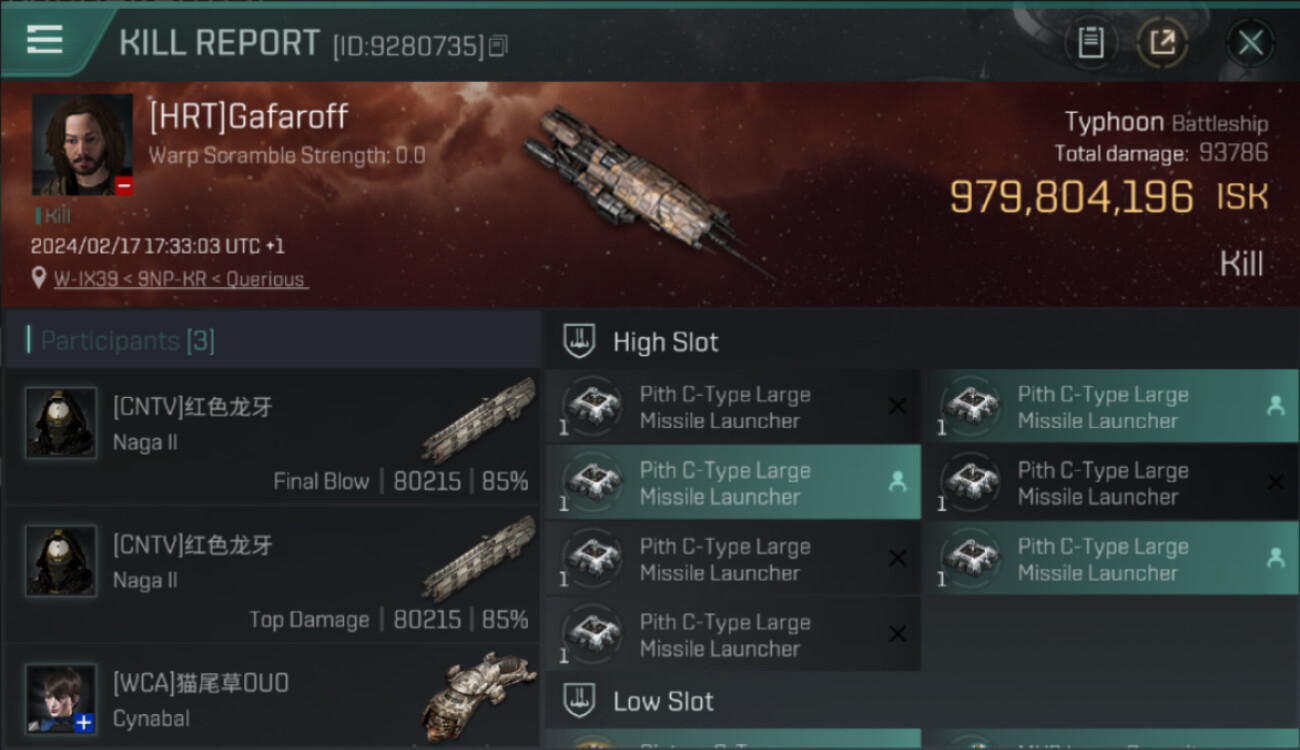Select the Top Damage Naga II participant
Screen dimensions: 1300x750
click(272, 574)
